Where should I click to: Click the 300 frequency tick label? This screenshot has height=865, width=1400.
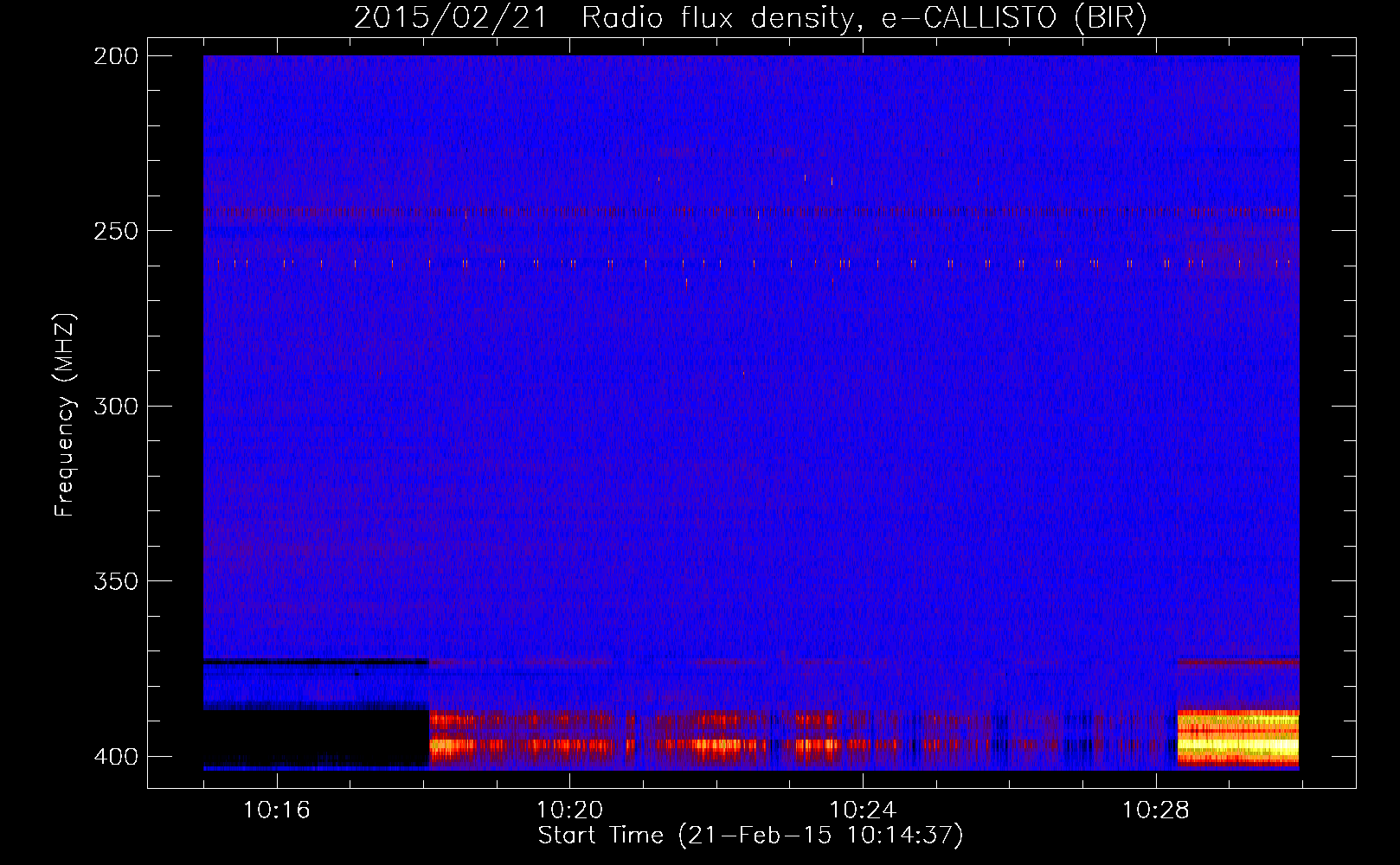pyautogui.click(x=116, y=406)
